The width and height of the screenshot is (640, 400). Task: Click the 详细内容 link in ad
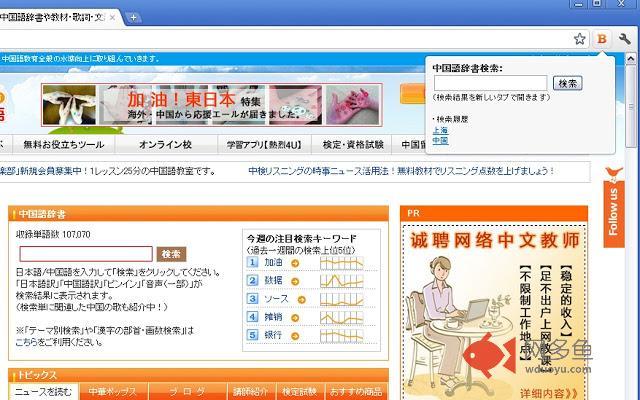(548, 393)
